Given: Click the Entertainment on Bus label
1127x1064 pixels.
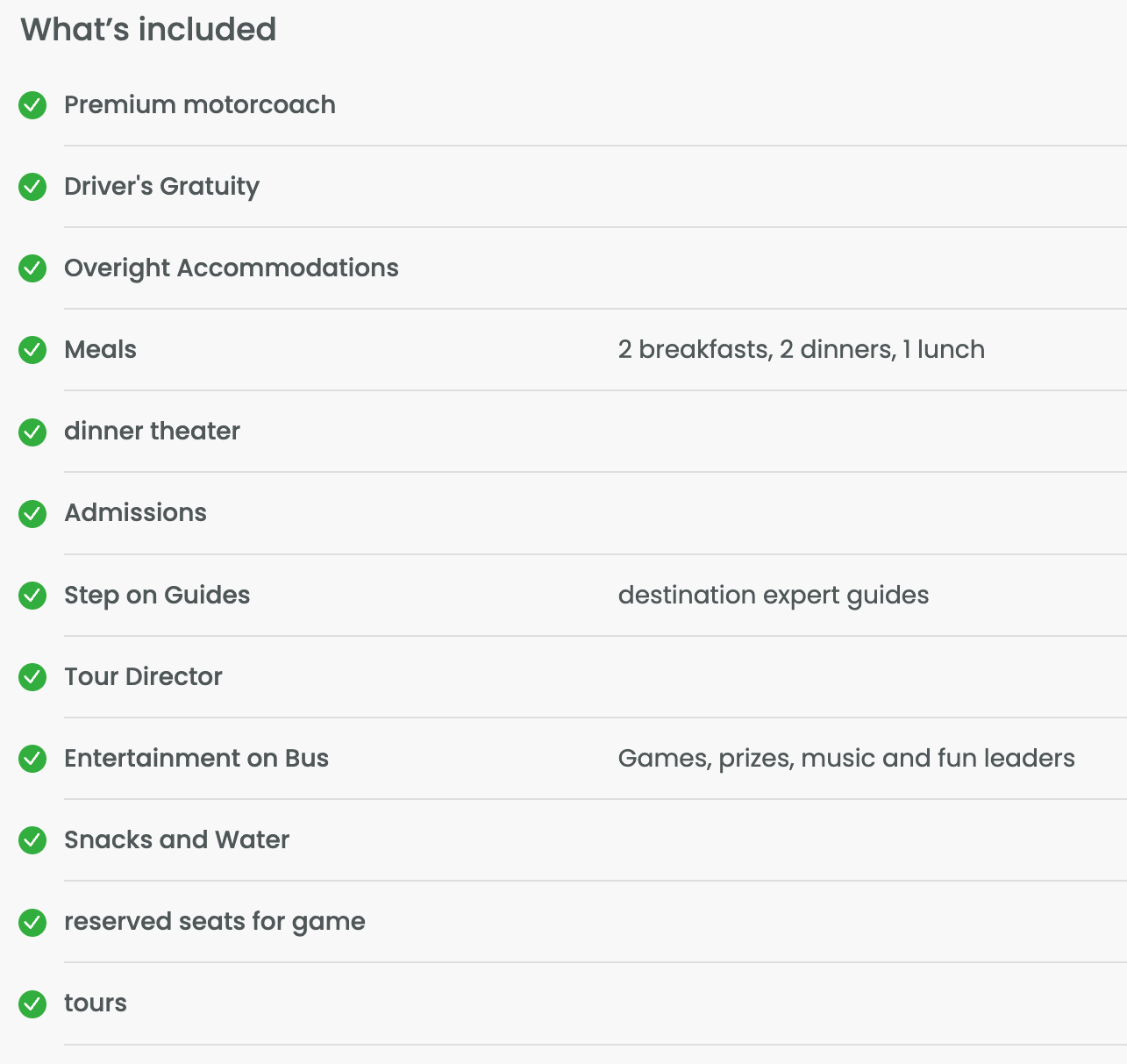Looking at the screenshot, I should coord(196,758).
